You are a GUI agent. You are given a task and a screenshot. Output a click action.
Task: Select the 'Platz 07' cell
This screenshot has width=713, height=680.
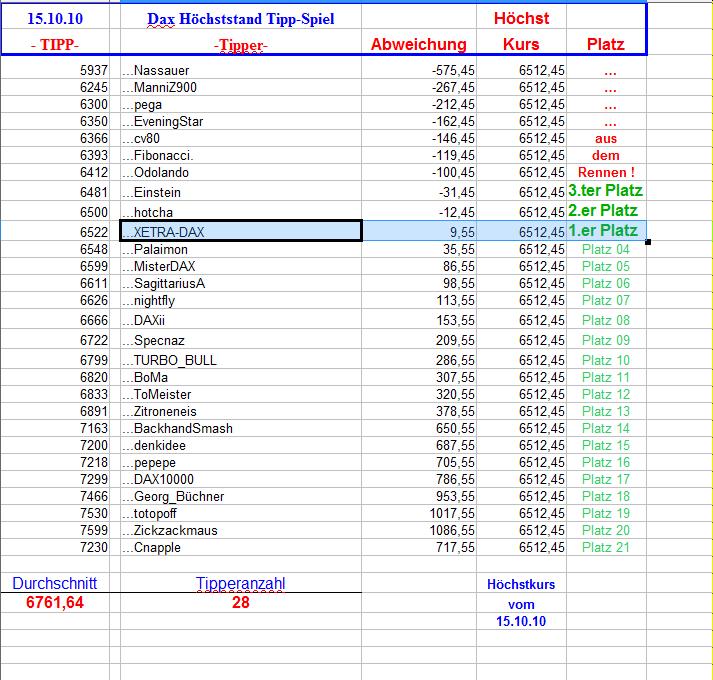point(606,300)
